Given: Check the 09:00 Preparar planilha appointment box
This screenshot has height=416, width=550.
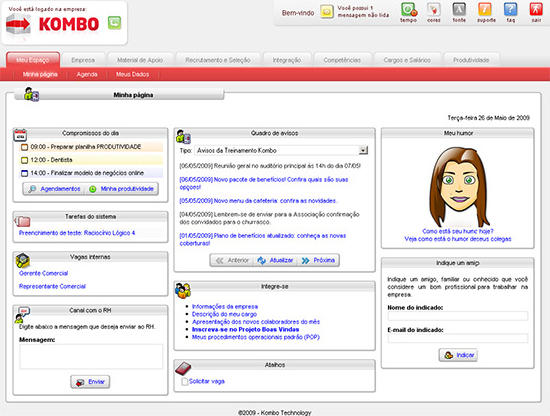Looking at the screenshot, I should click(x=24, y=147).
